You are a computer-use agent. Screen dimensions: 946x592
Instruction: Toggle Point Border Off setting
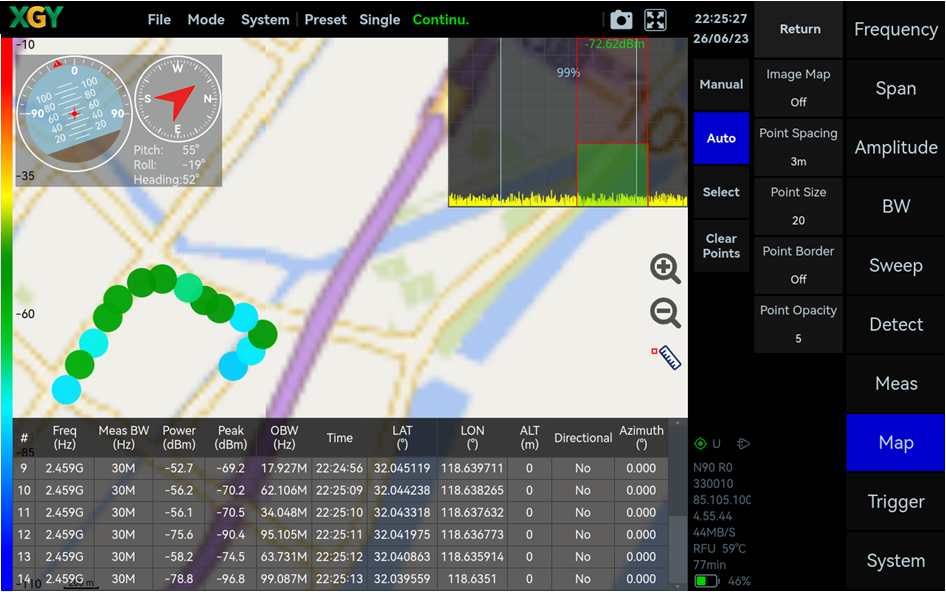(798, 265)
